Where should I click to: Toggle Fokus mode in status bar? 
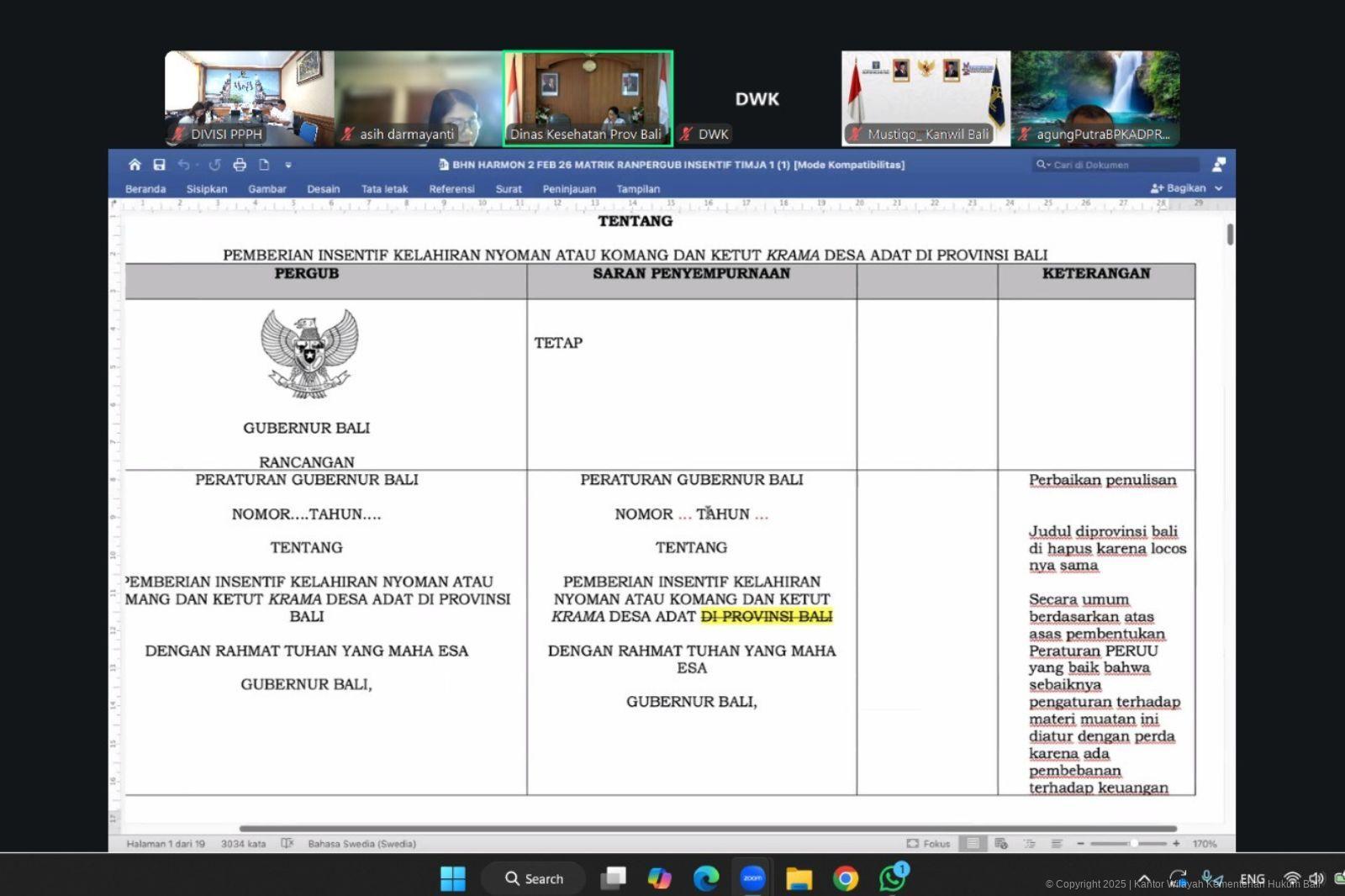pyautogui.click(x=928, y=843)
